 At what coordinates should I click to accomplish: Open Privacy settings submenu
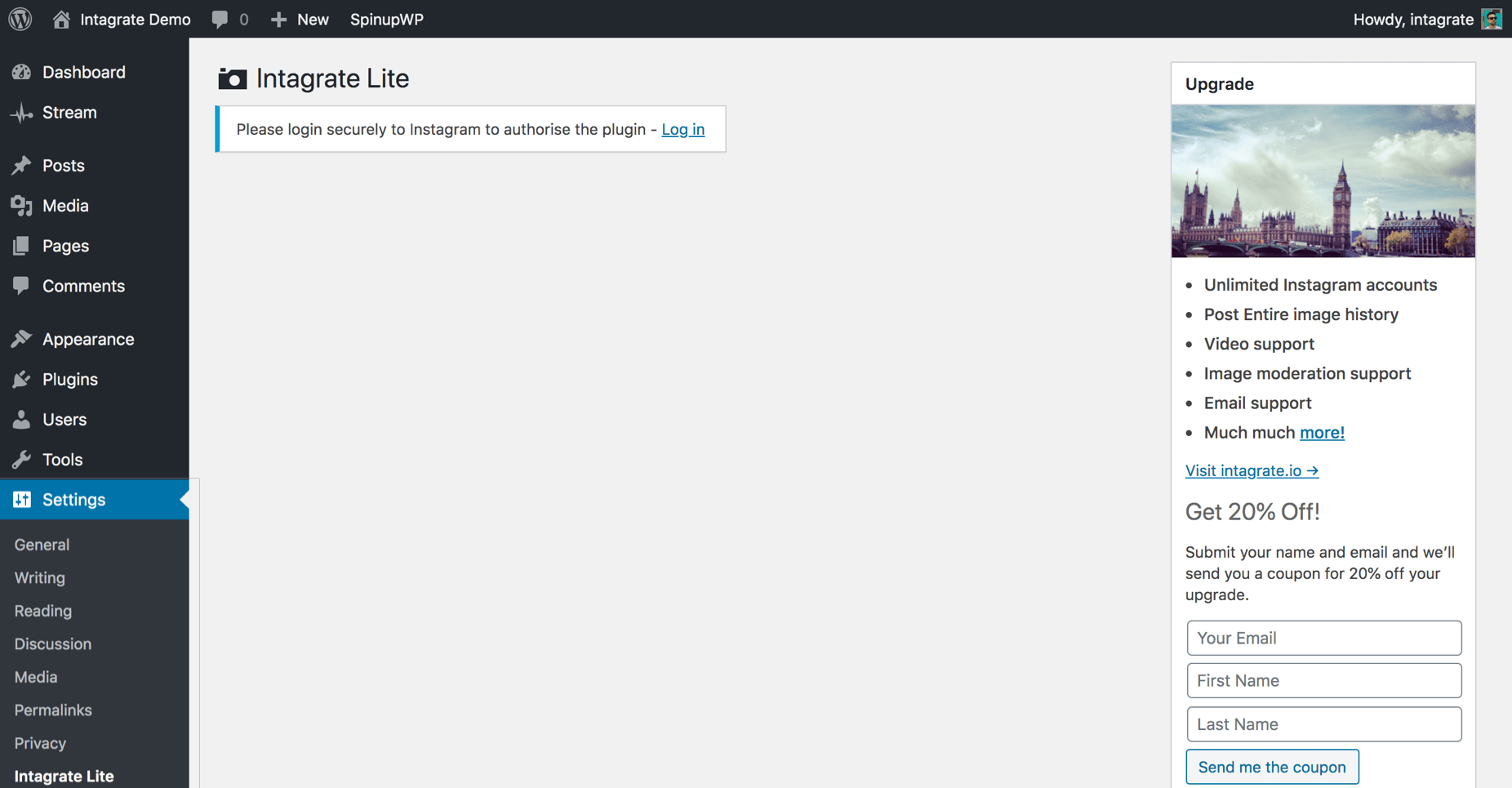pos(40,744)
